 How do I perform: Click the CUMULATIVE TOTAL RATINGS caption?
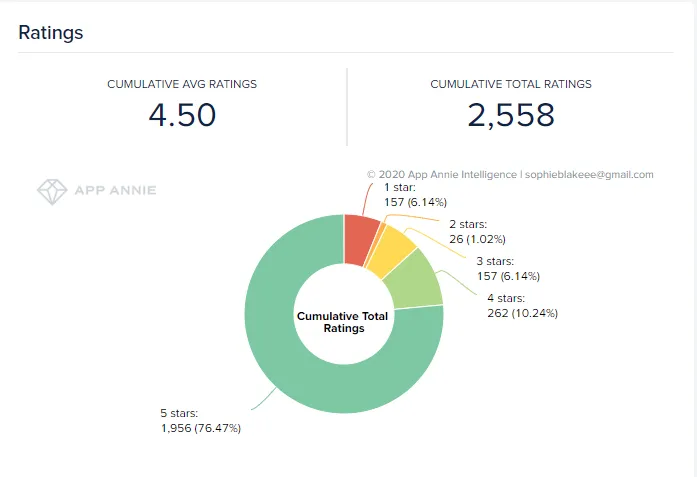(x=511, y=84)
